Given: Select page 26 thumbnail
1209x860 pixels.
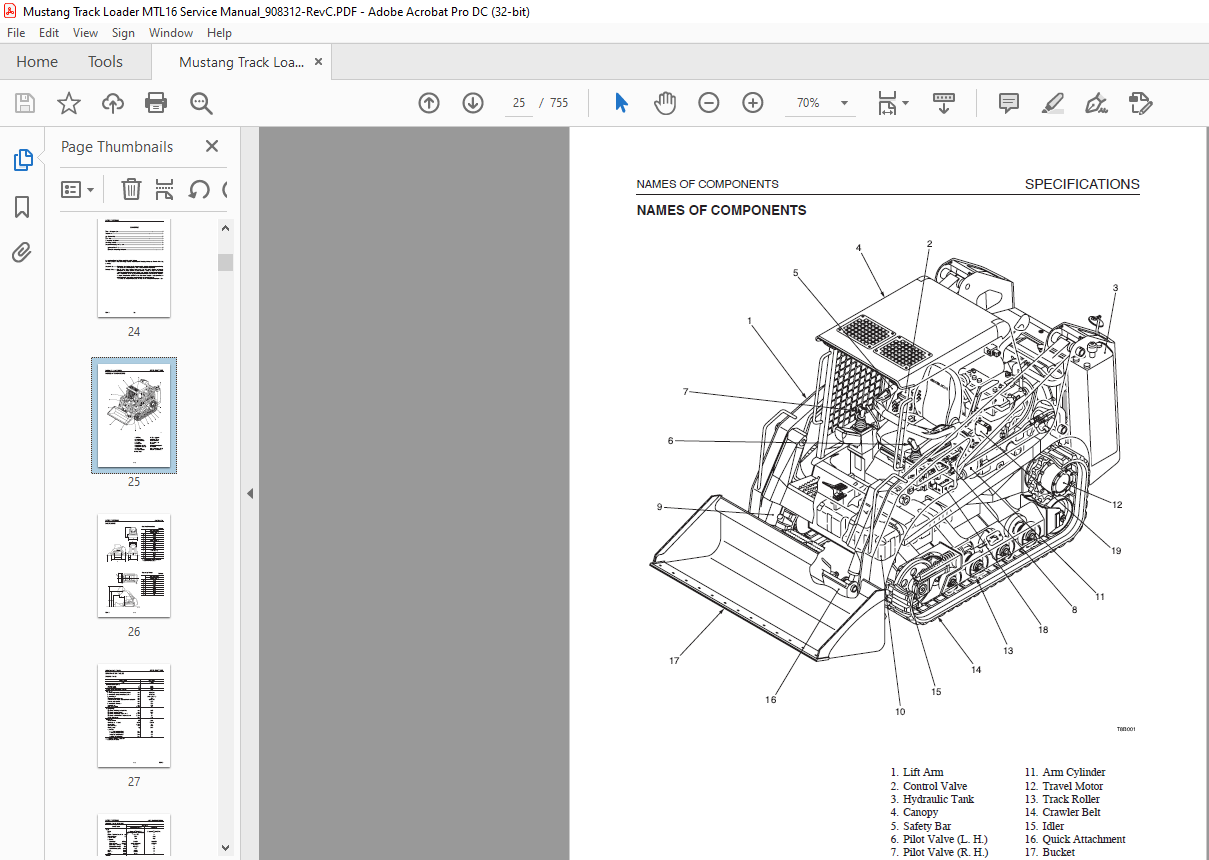Looking at the screenshot, I should [x=134, y=566].
